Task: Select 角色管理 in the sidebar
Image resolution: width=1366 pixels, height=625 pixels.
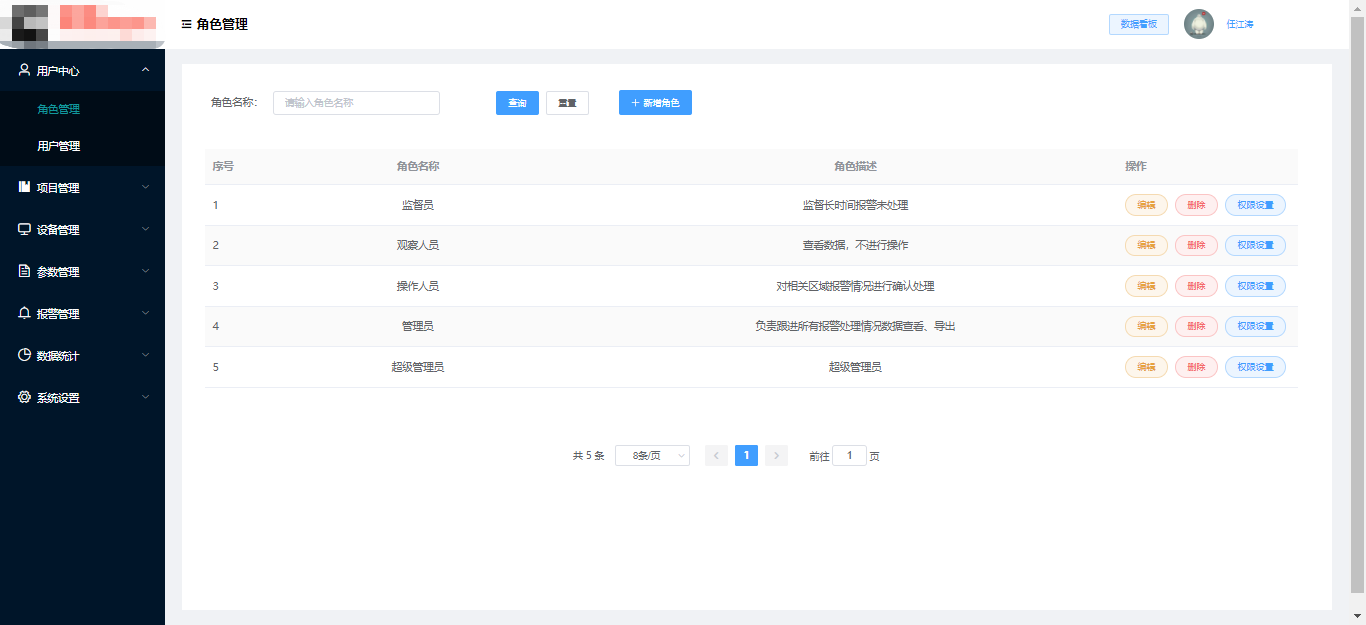Action: [59, 109]
